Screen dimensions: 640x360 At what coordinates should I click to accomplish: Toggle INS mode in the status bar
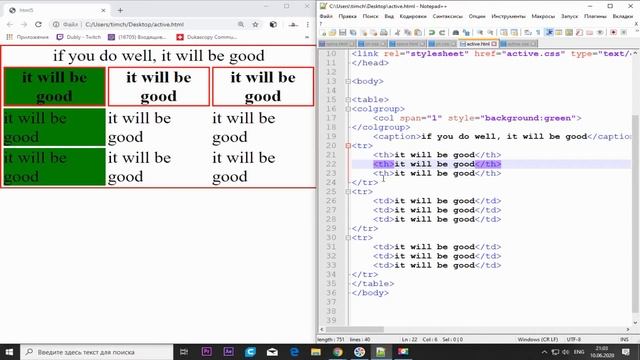(624, 339)
